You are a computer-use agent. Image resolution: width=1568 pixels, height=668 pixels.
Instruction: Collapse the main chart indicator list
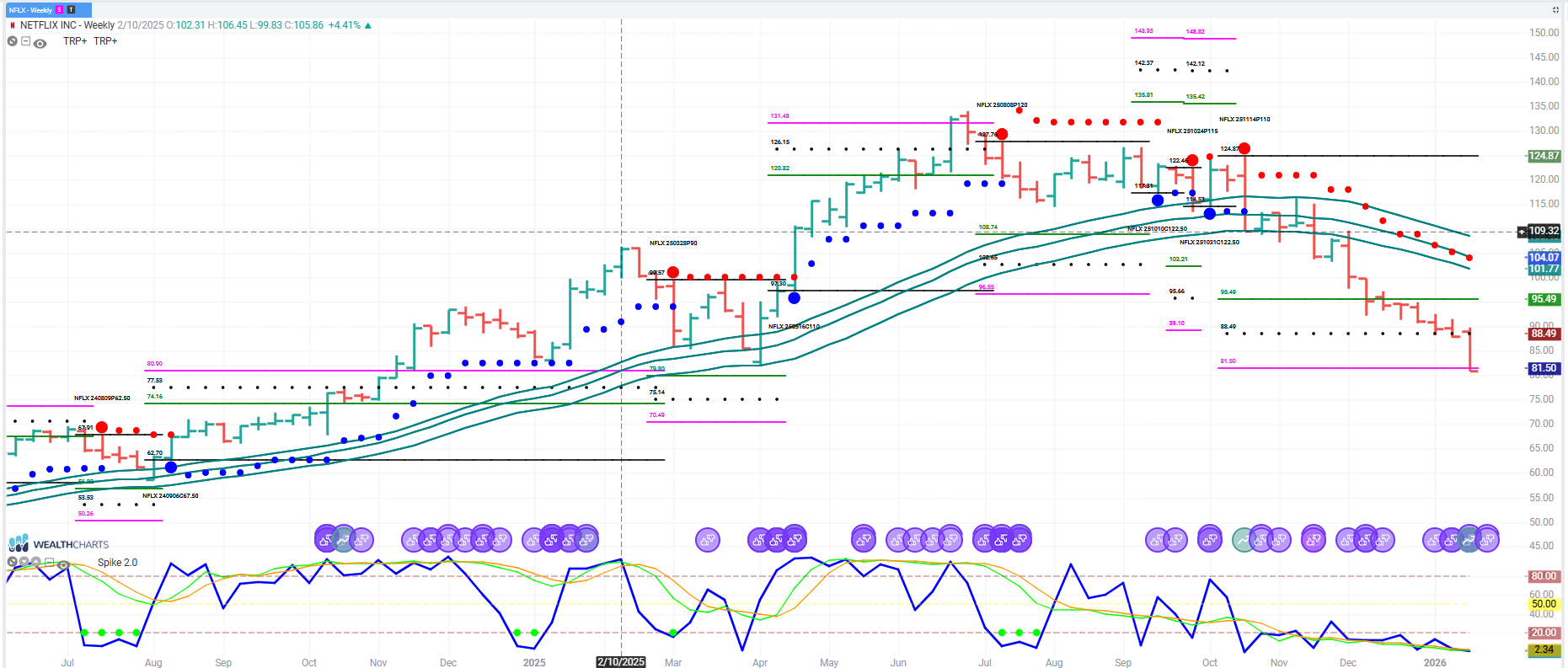(x=25, y=41)
